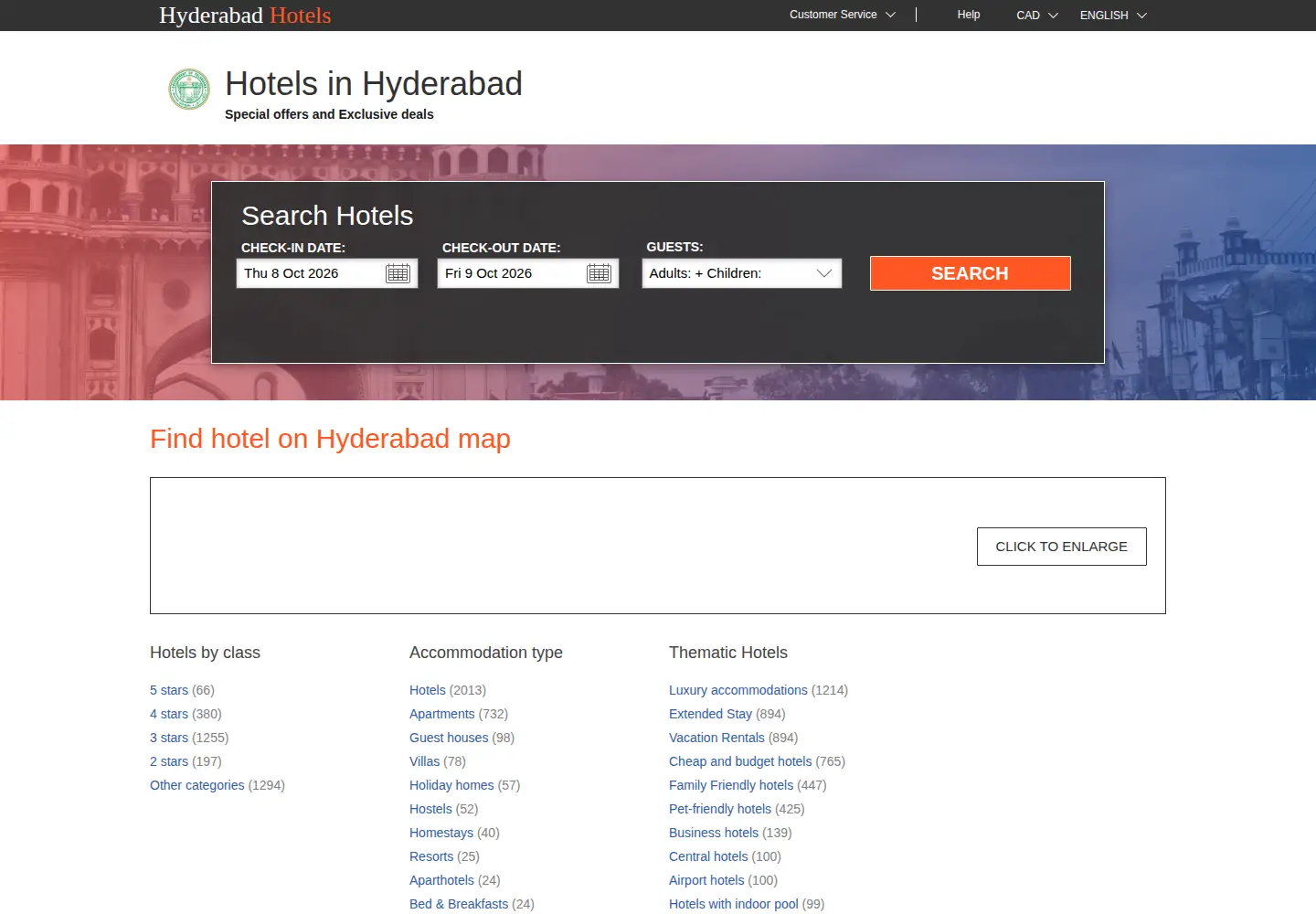Open 4 stars hotels link
The image size is (1316, 914).
tap(169, 714)
